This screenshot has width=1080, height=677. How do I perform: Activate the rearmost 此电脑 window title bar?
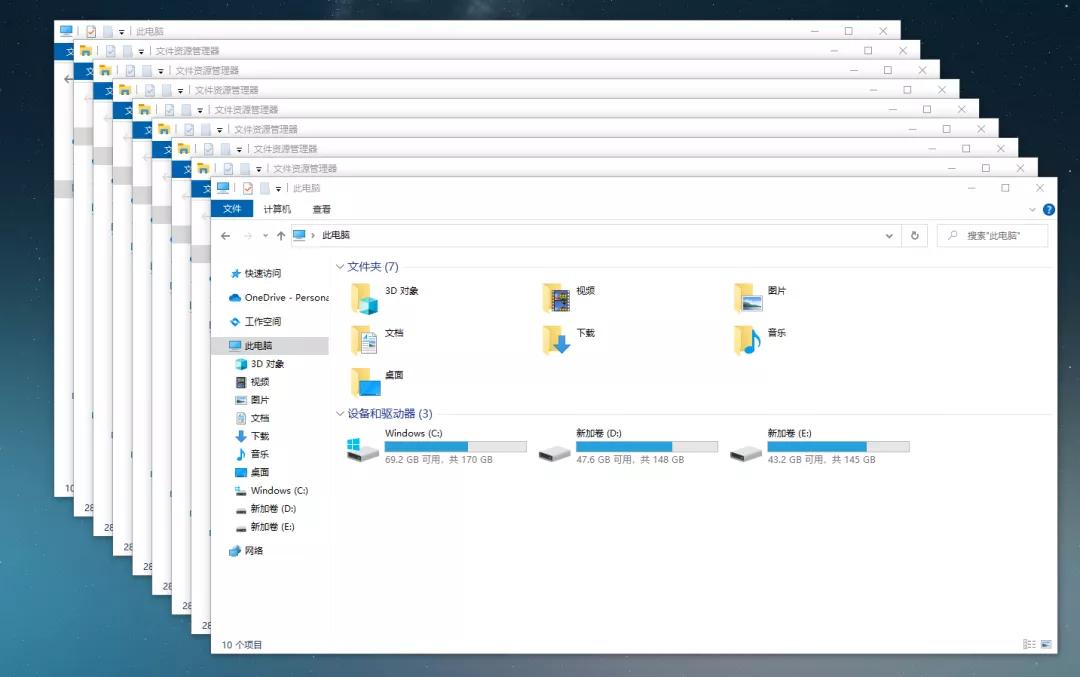pos(477,30)
